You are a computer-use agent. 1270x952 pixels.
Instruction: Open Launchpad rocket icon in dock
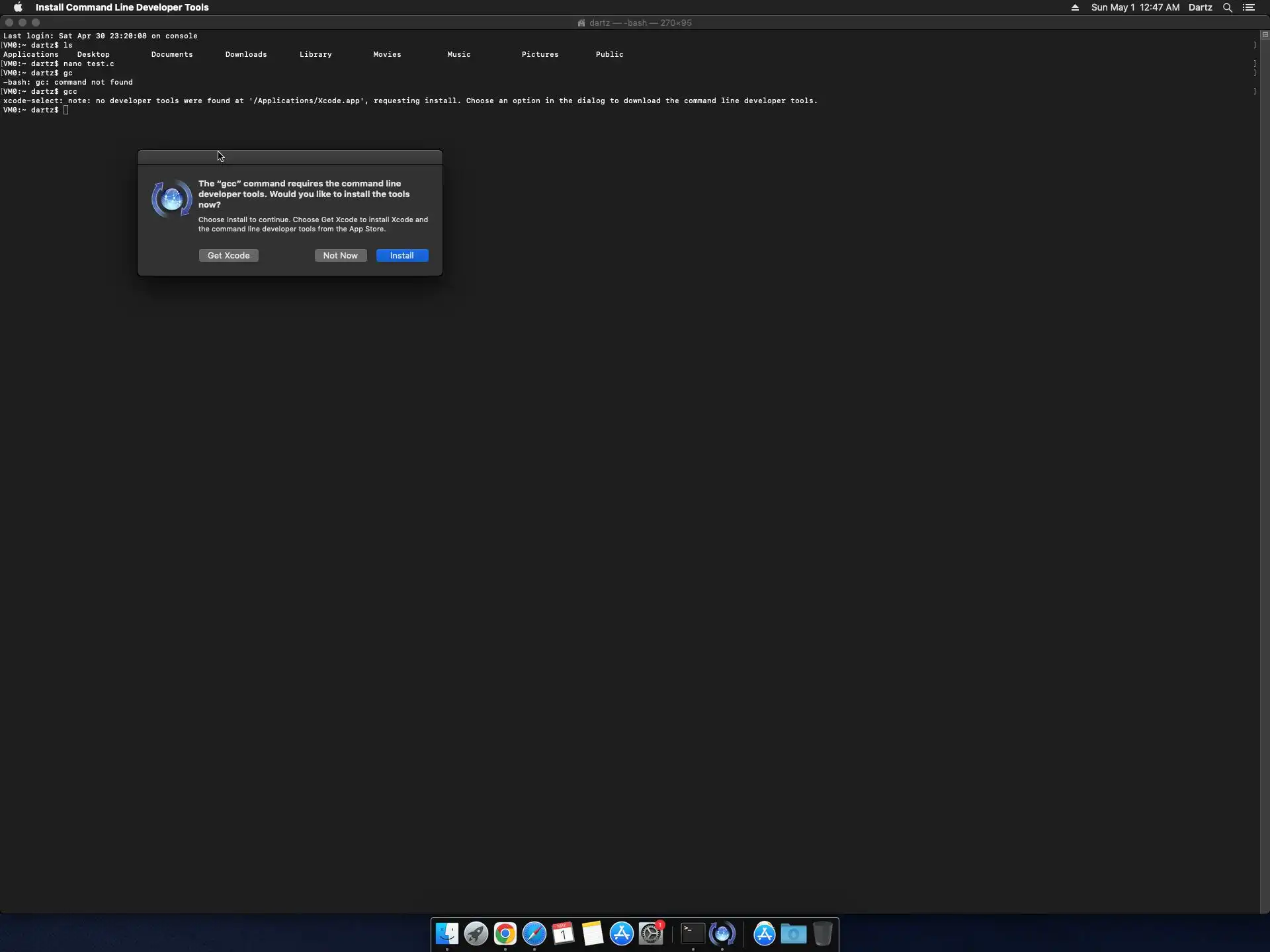[x=476, y=933]
